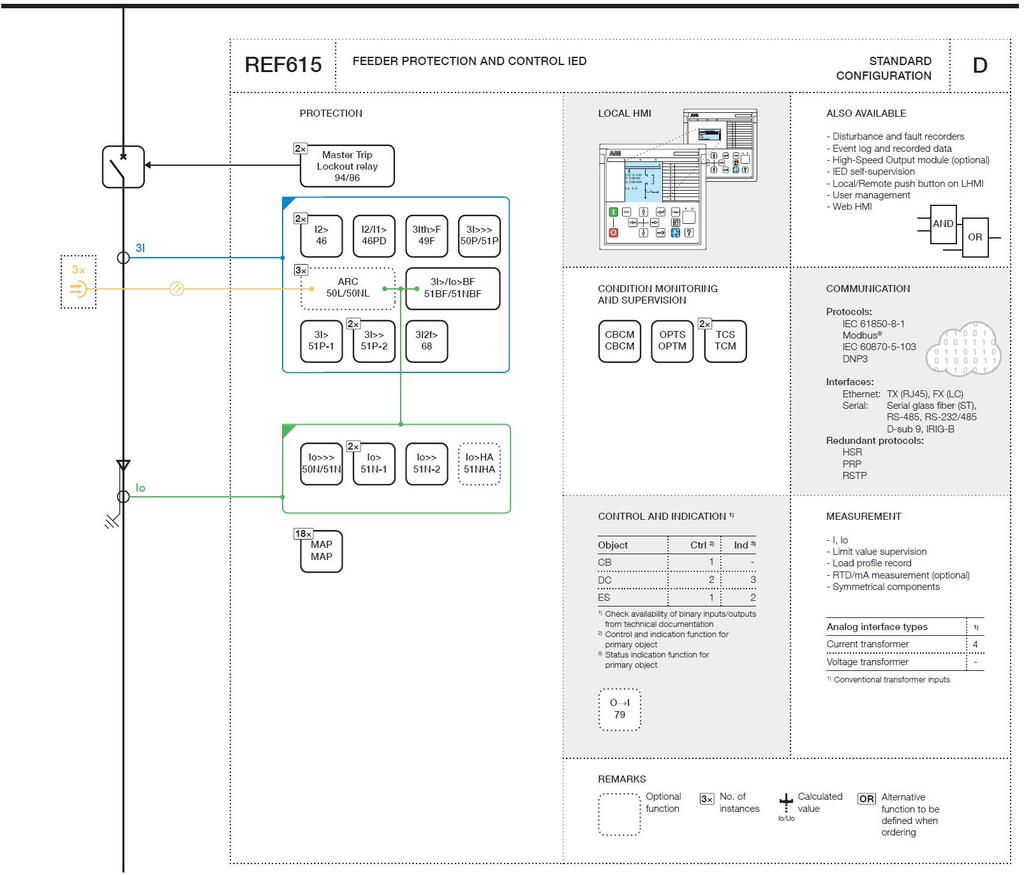This screenshot has height=875, width=1024.
Task: Select the O→I 79 autoreclosing block
Action: tap(619, 709)
